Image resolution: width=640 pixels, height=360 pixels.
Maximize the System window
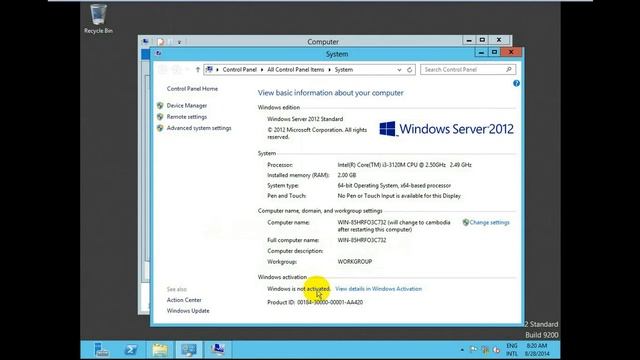point(494,53)
